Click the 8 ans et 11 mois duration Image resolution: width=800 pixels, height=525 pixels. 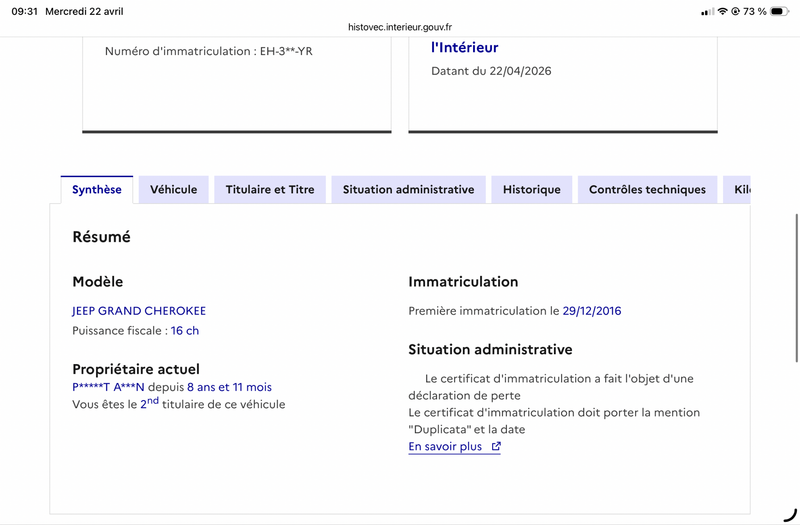229,387
